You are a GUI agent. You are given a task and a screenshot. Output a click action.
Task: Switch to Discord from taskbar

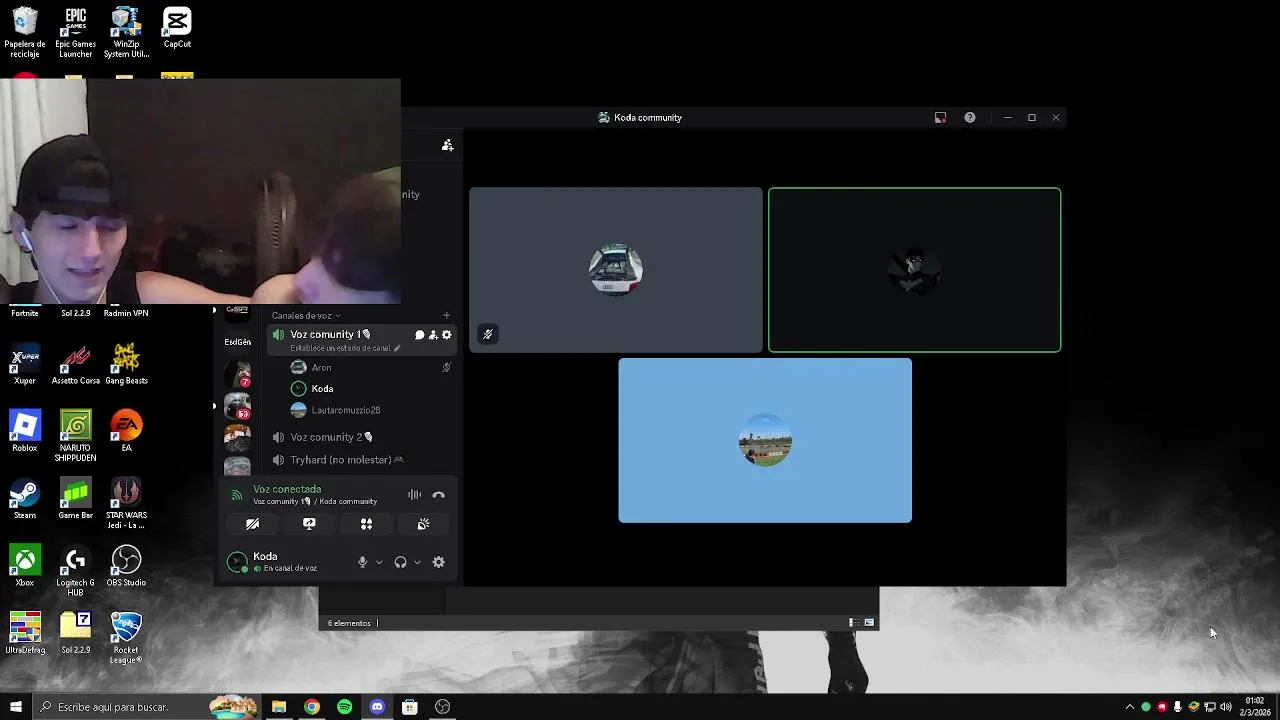point(377,707)
